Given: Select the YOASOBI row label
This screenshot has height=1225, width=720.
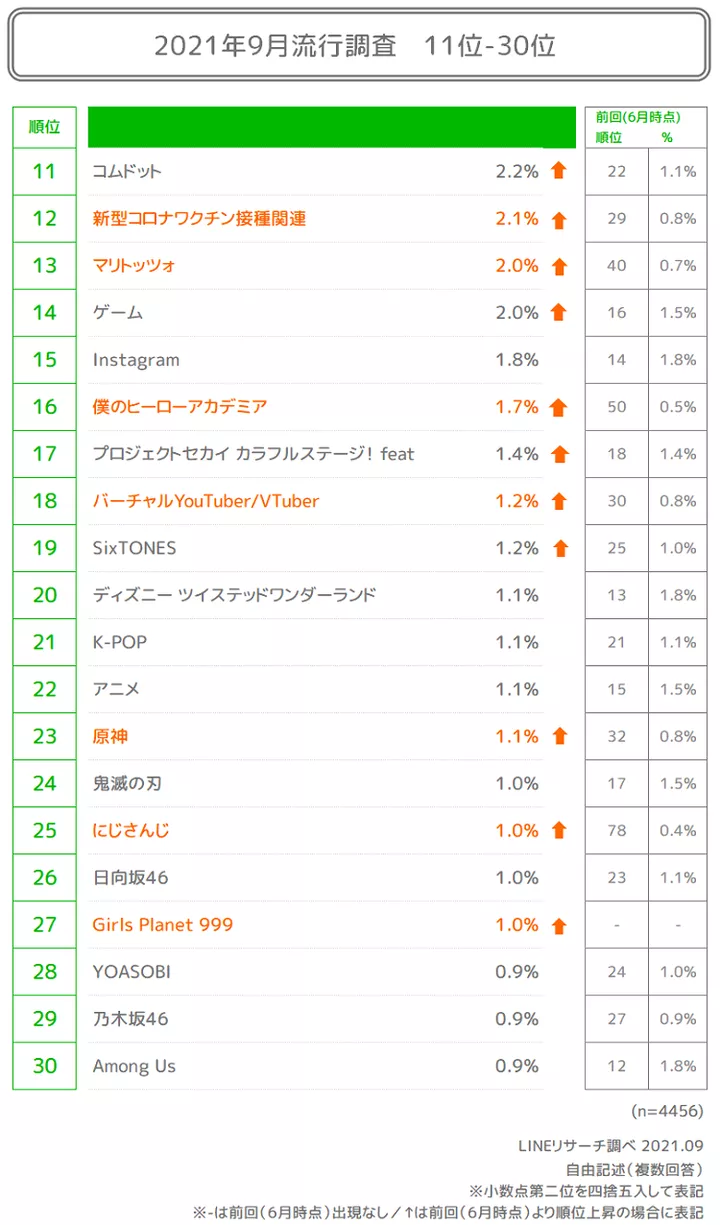Looking at the screenshot, I should point(132,972).
